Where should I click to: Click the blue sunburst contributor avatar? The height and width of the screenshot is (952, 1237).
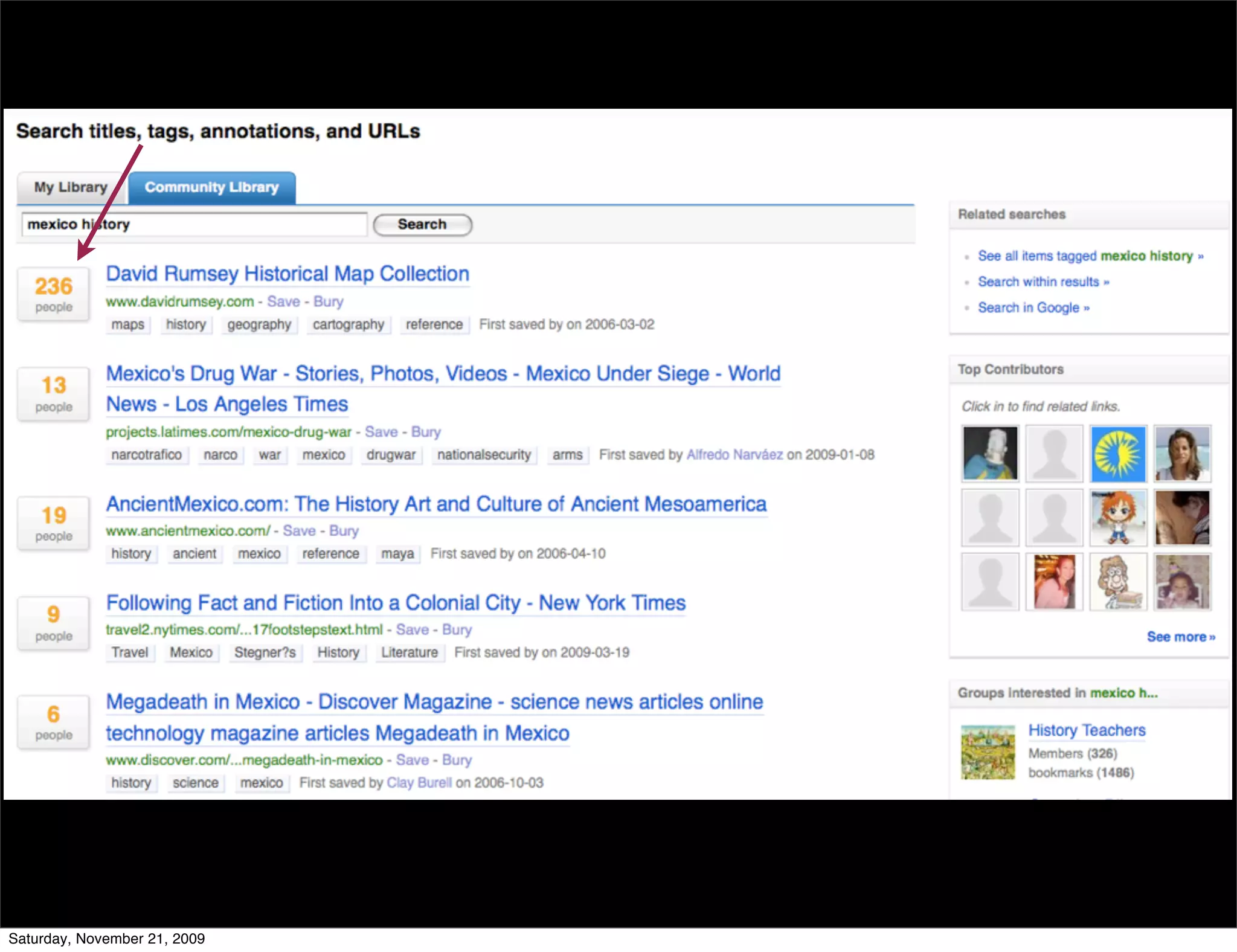[1117, 453]
